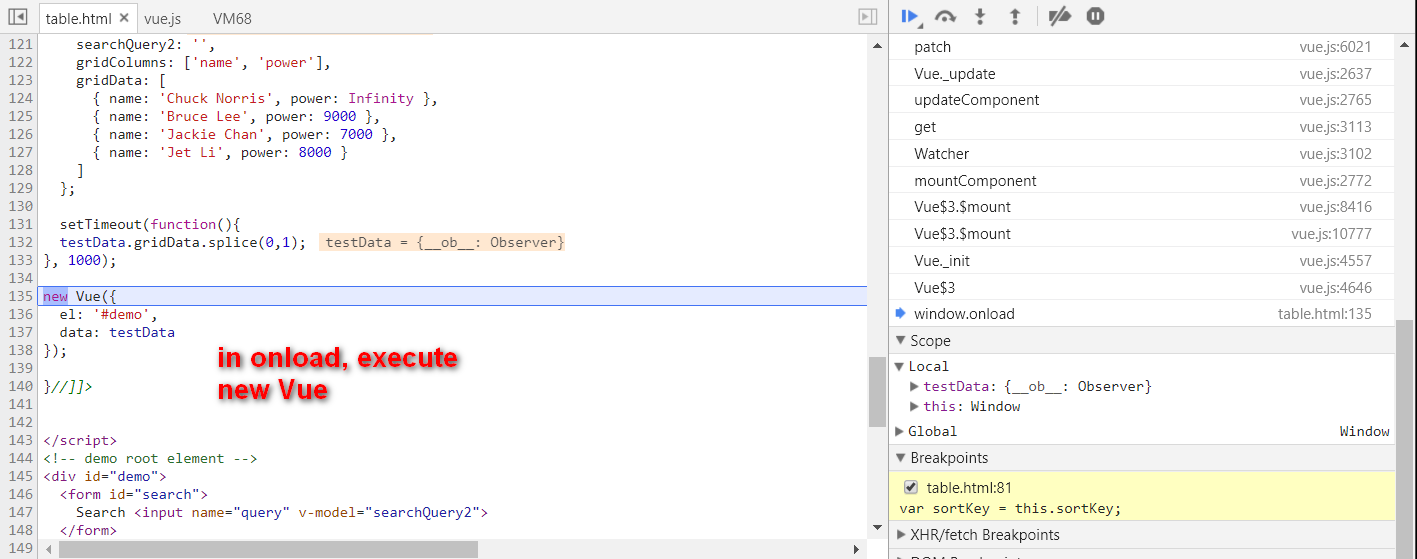Resume script execution
Viewport: 1417px width, 559px height.
coord(910,16)
